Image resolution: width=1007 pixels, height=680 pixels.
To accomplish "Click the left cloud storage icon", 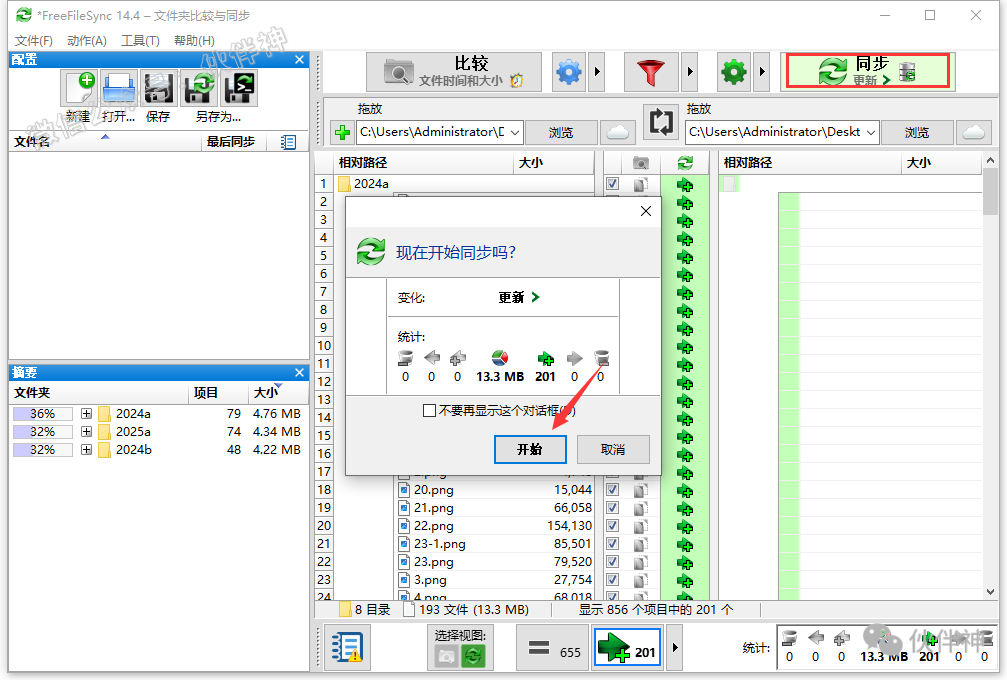I will (x=617, y=132).
